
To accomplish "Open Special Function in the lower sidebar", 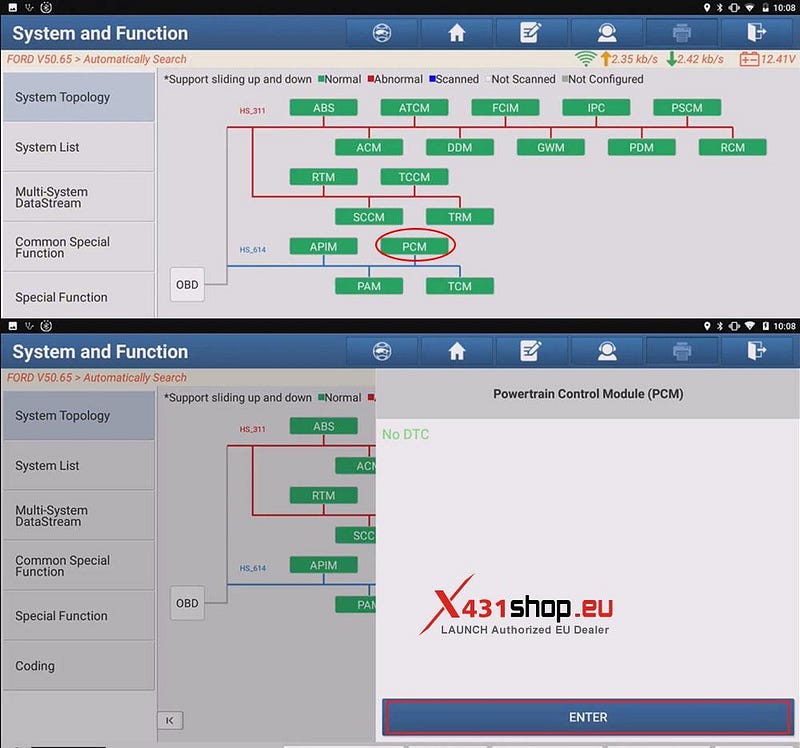I will (79, 615).
